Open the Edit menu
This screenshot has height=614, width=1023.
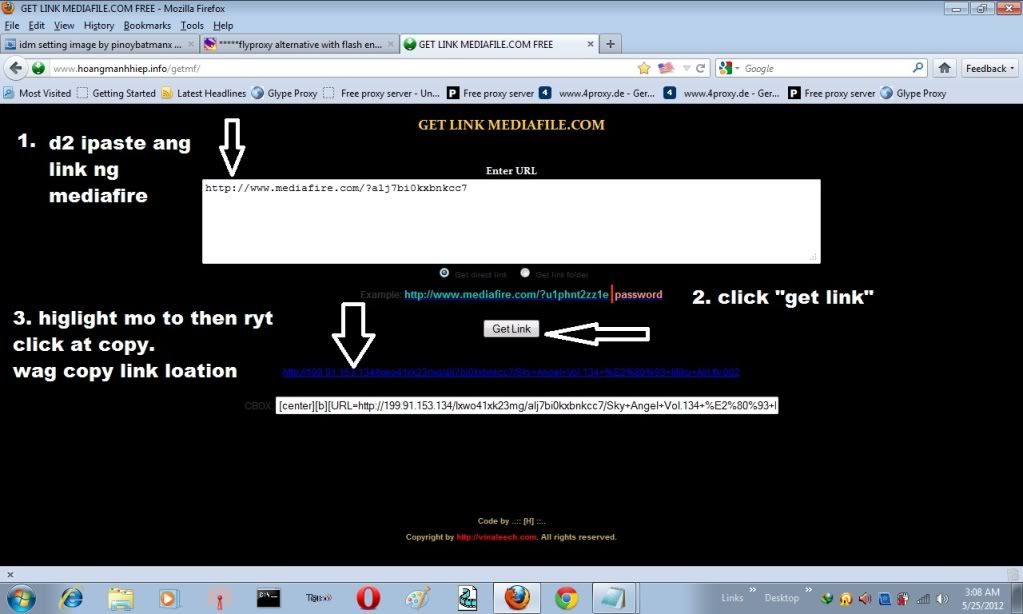click(37, 25)
